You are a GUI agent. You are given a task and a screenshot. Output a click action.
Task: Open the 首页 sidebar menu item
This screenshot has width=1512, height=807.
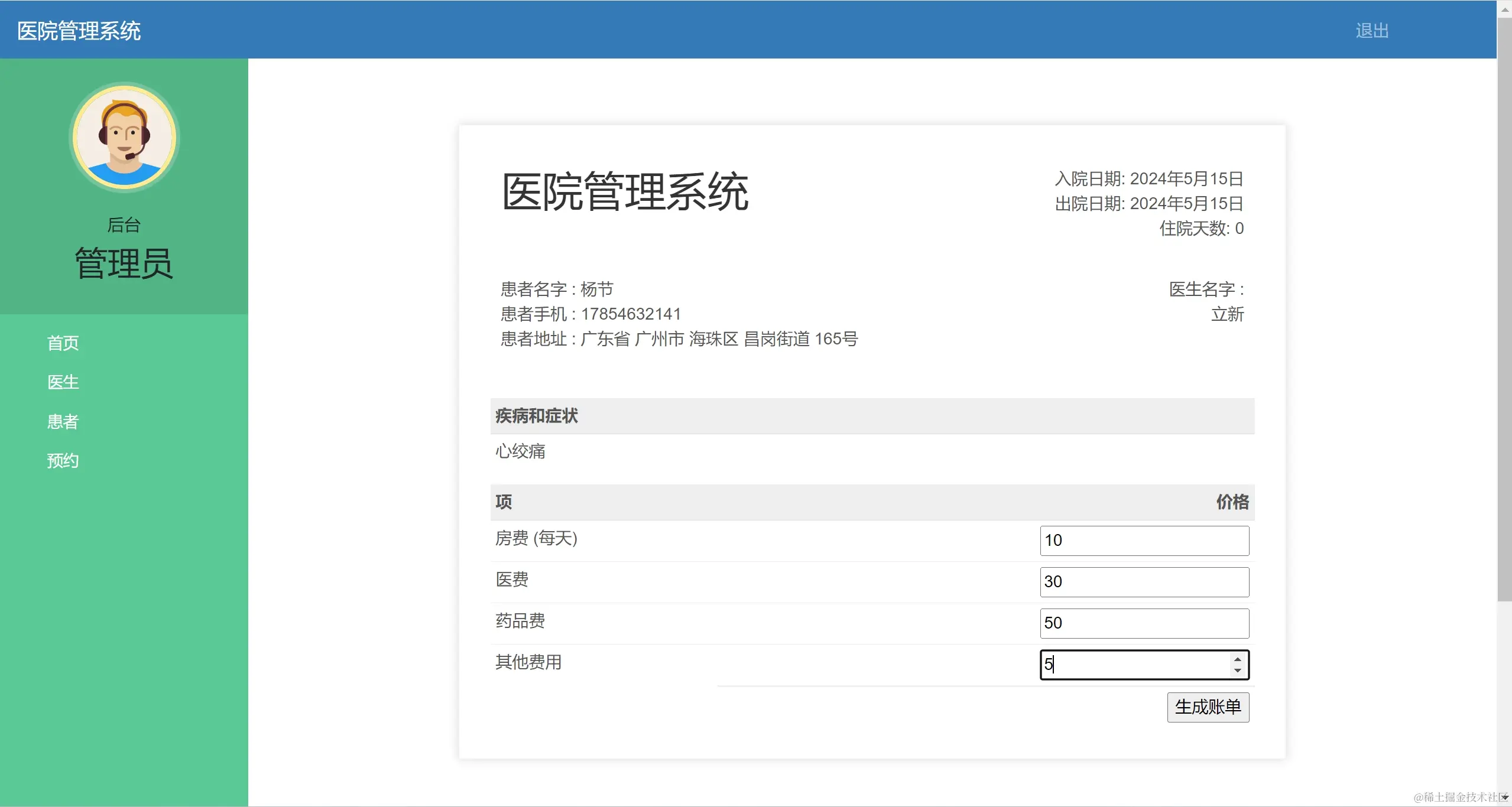(x=63, y=343)
